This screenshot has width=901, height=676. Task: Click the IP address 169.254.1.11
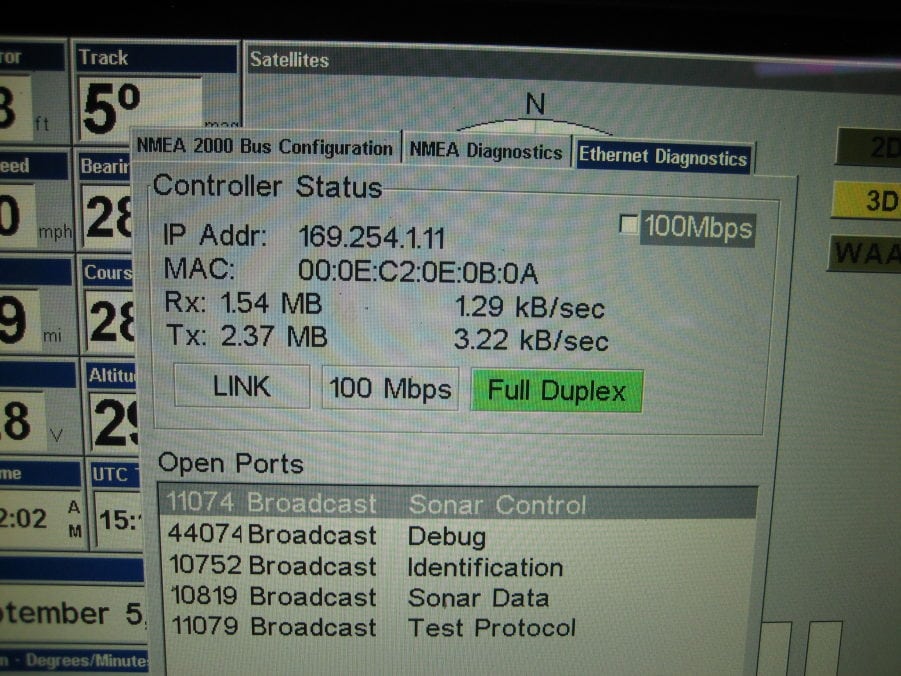[x=372, y=237]
